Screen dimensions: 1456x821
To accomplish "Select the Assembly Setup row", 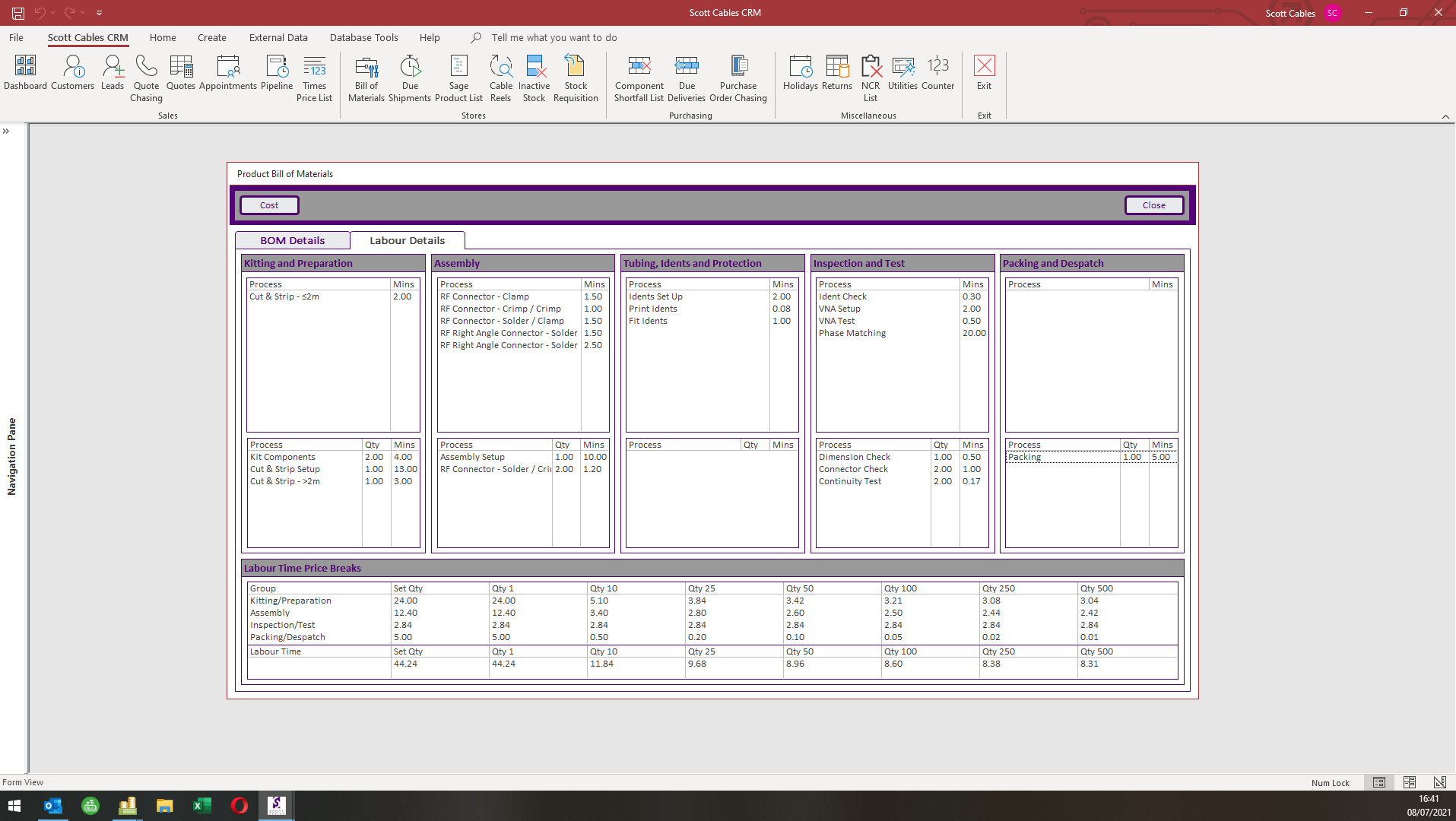I will [523, 457].
